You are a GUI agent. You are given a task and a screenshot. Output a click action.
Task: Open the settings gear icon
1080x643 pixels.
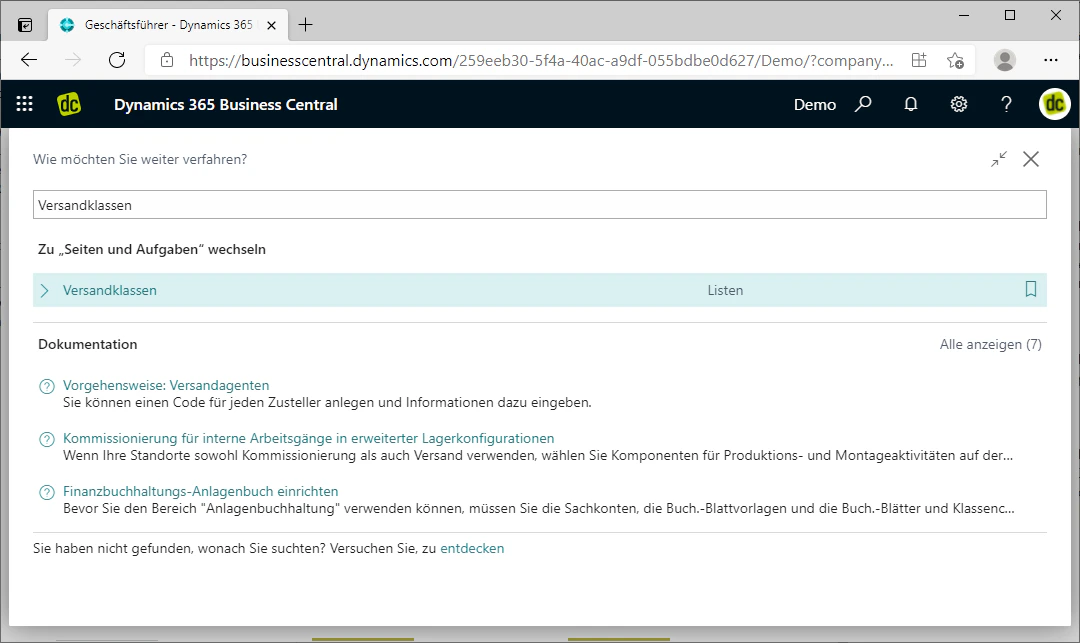[959, 104]
